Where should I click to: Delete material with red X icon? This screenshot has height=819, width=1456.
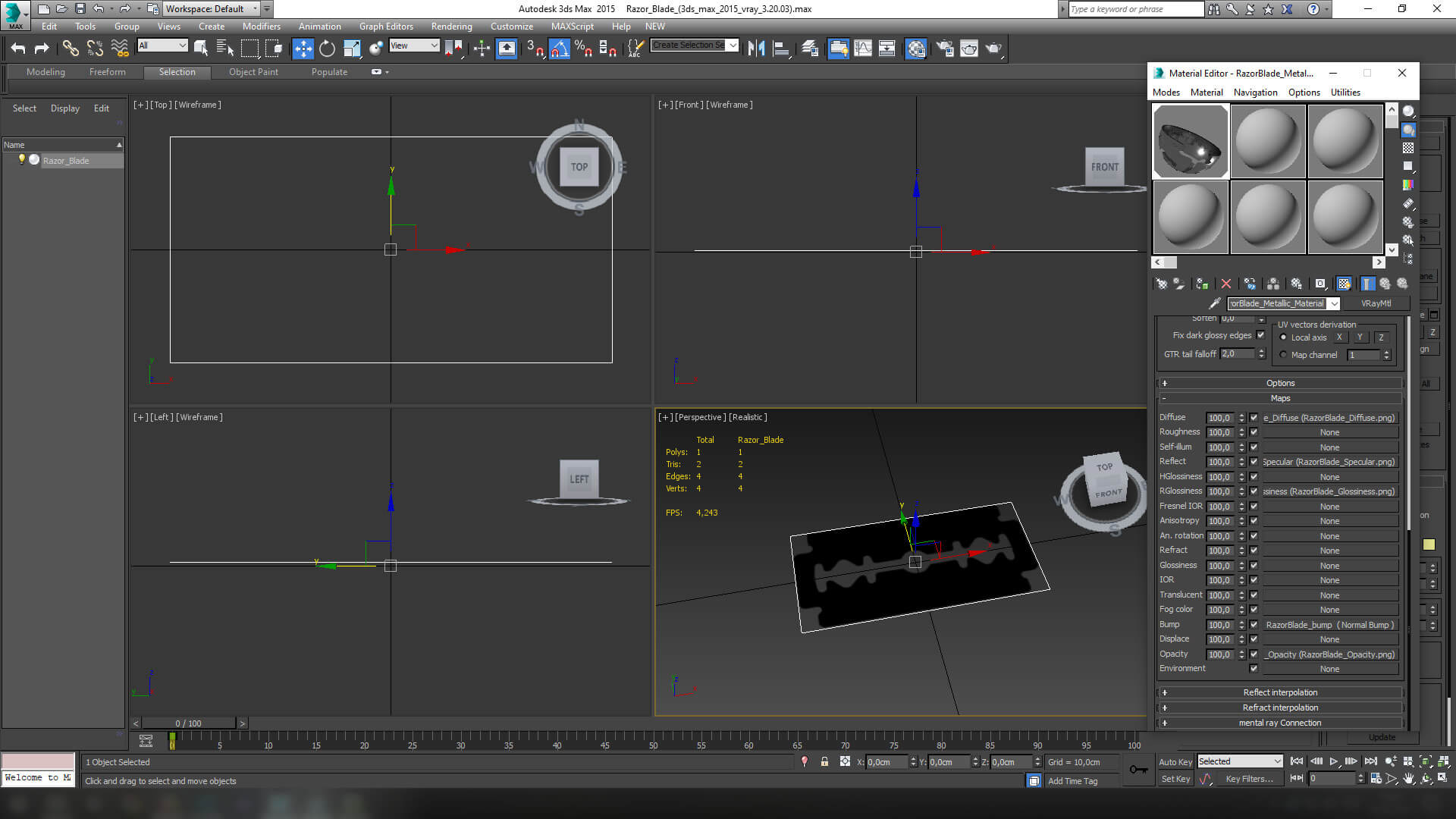(1226, 284)
